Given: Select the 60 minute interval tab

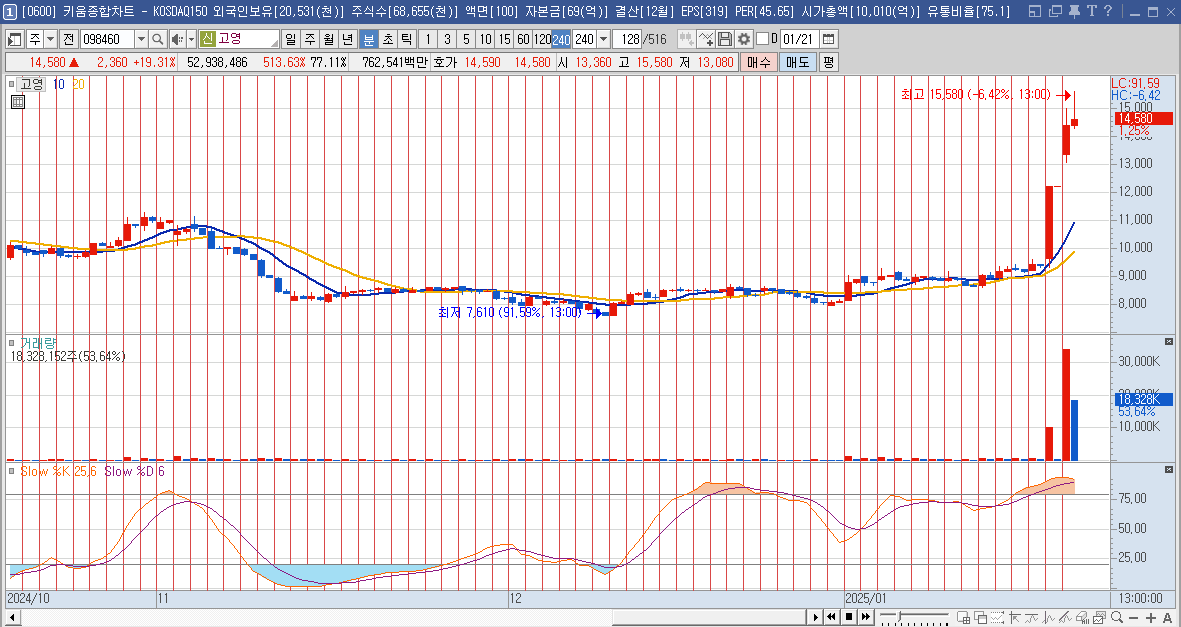Looking at the screenshot, I should 523,39.
